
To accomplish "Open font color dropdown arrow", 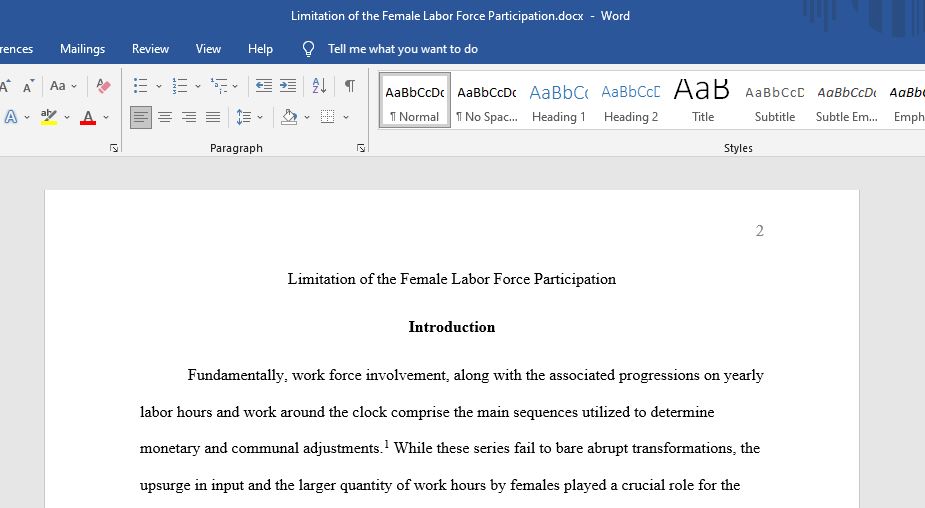I will coord(106,117).
